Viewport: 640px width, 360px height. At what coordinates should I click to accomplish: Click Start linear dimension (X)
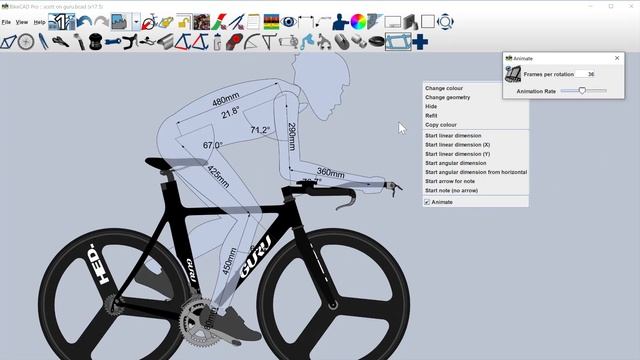(x=458, y=145)
